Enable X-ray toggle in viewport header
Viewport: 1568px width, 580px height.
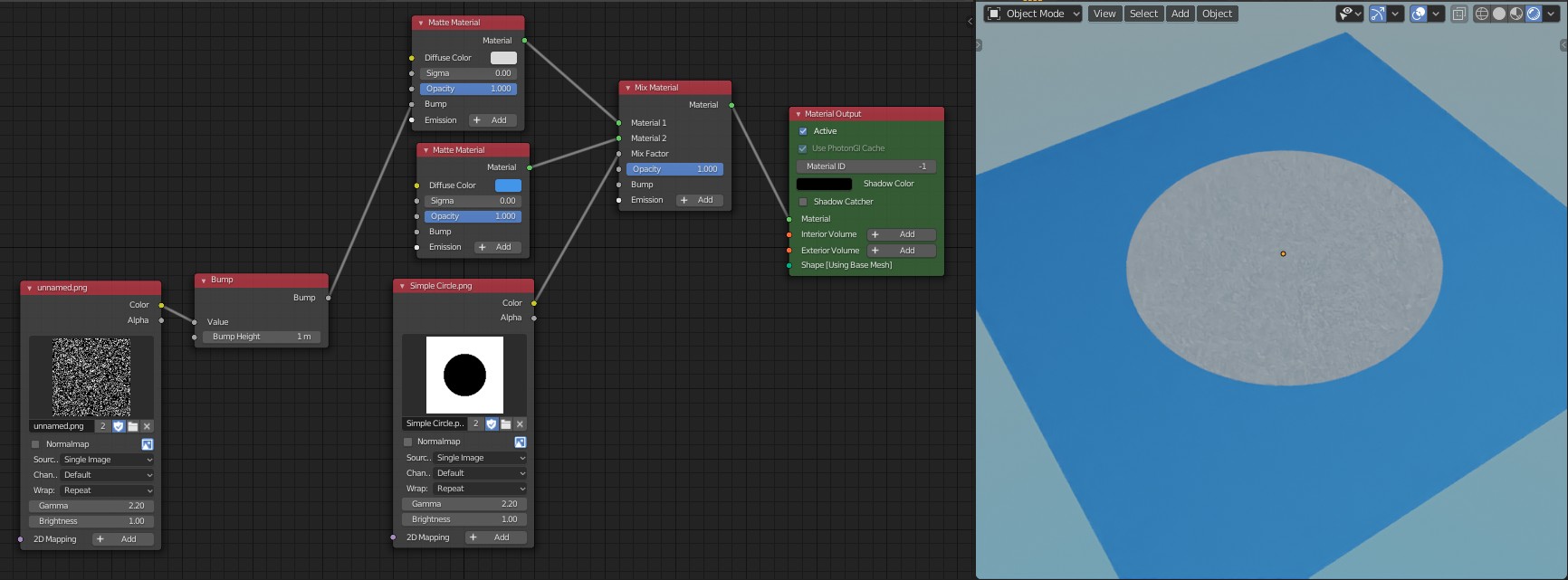pyautogui.click(x=1458, y=14)
